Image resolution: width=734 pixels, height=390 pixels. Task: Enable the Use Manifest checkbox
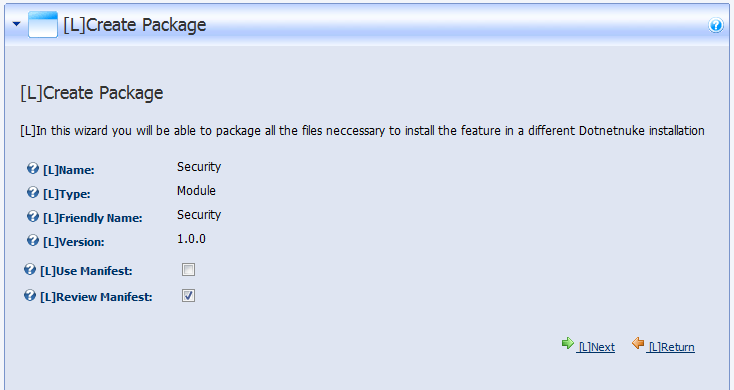click(188, 270)
